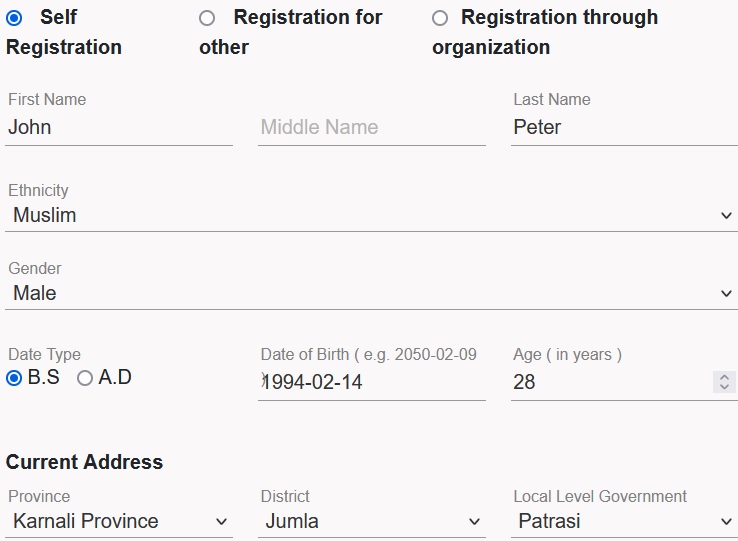
Task: Open the Province dropdown showing Karnali Province
Action: (118, 521)
